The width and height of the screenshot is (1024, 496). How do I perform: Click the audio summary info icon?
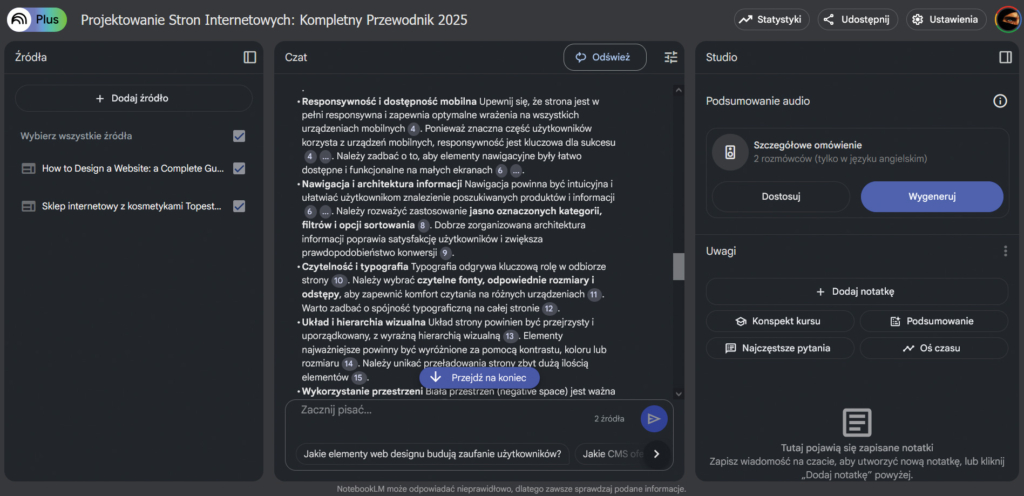pos(999,101)
